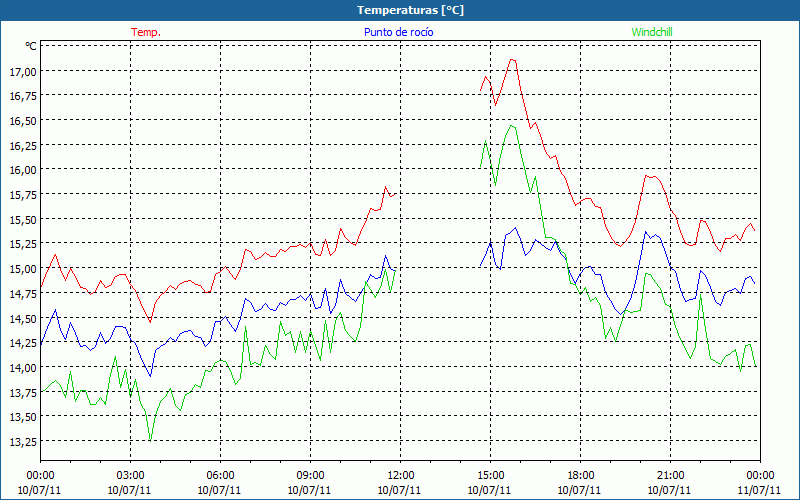This screenshot has height=500, width=800.
Task: Click the 14,50 y-axis value
Action: tap(23, 319)
